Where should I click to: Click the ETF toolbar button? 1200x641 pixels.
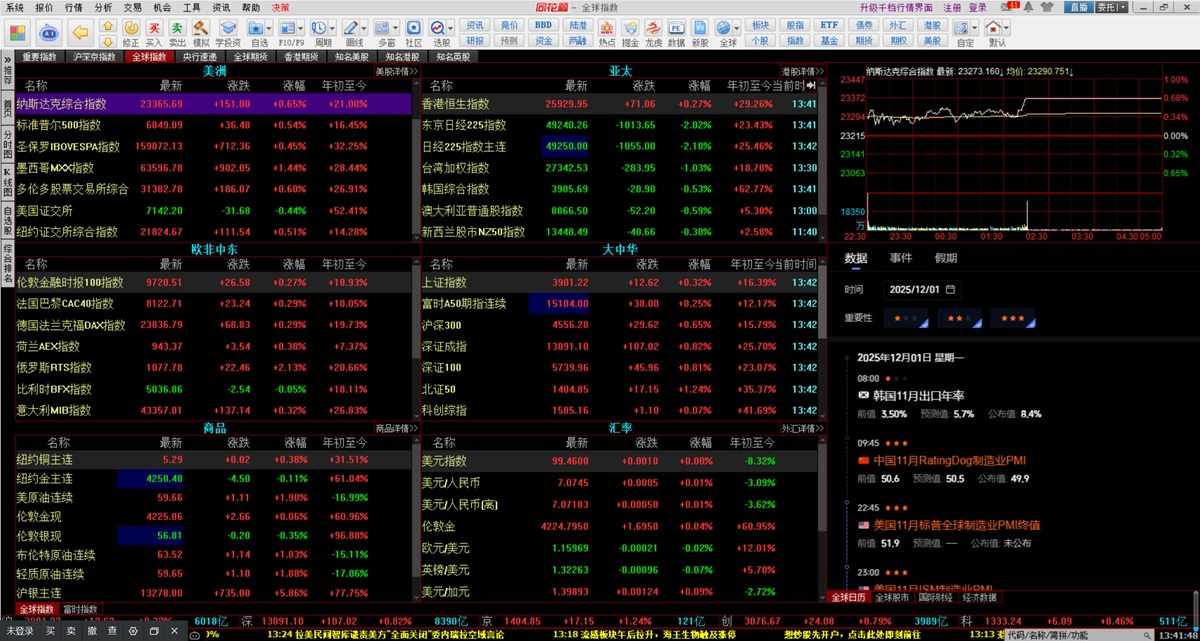pos(829,24)
